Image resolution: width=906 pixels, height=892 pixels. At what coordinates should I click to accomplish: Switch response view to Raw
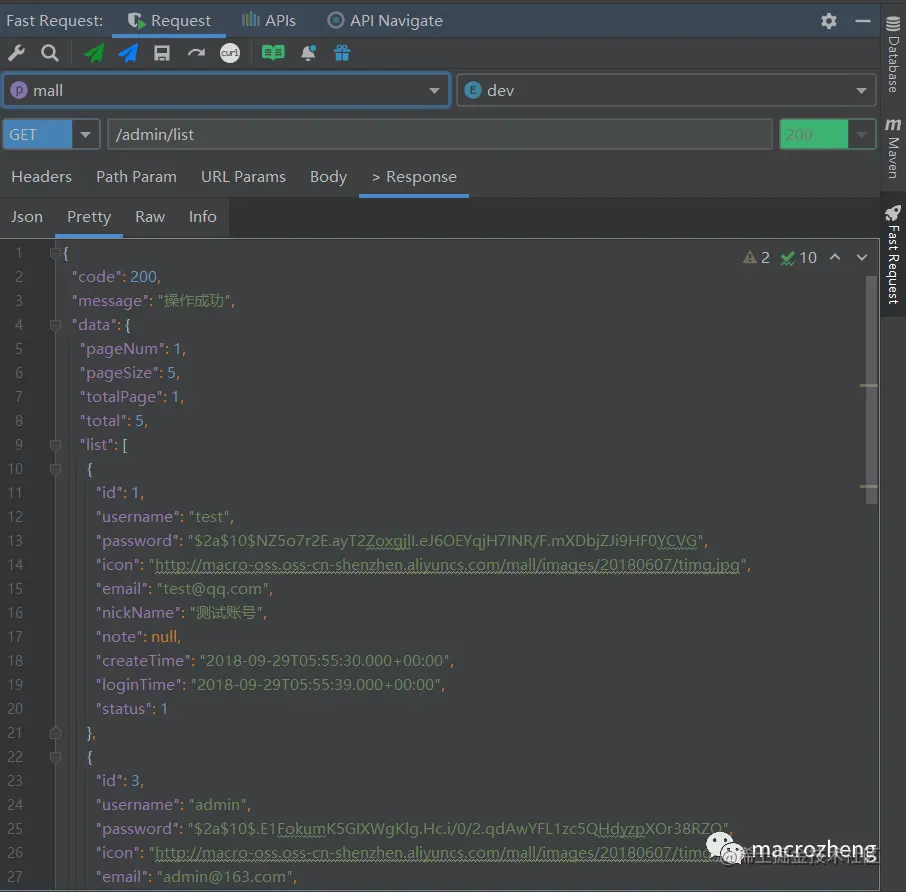point(150,217)
